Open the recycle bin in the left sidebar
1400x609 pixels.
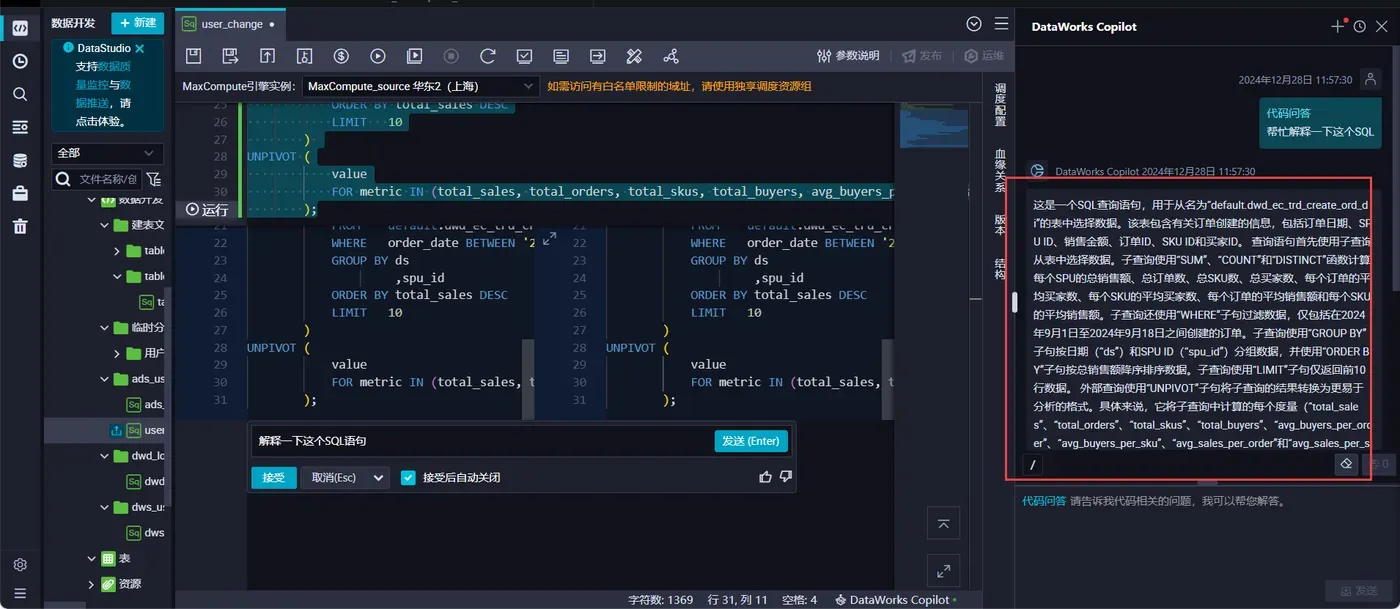pyautogui.click(x=20, y=226)
